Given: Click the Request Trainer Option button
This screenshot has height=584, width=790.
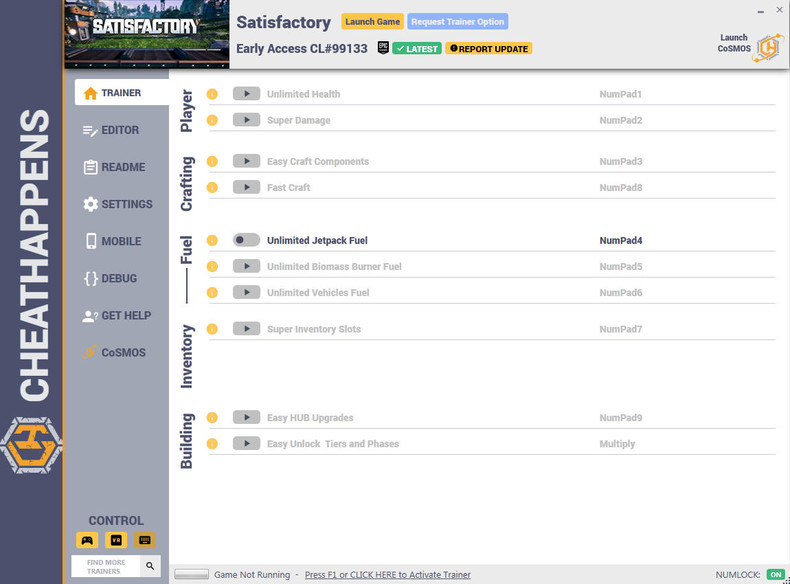Looking at the screenshot, I should (457, 22).
